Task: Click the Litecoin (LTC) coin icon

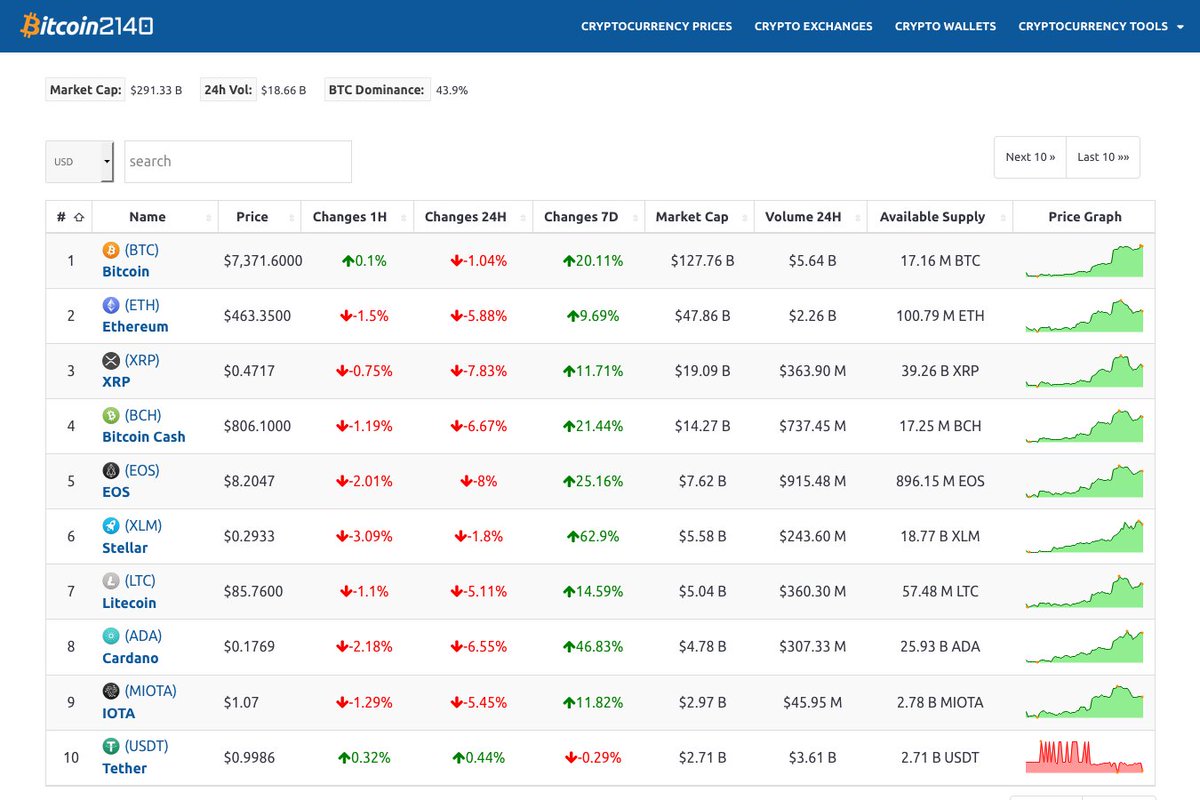Action: tap(111, 580)
